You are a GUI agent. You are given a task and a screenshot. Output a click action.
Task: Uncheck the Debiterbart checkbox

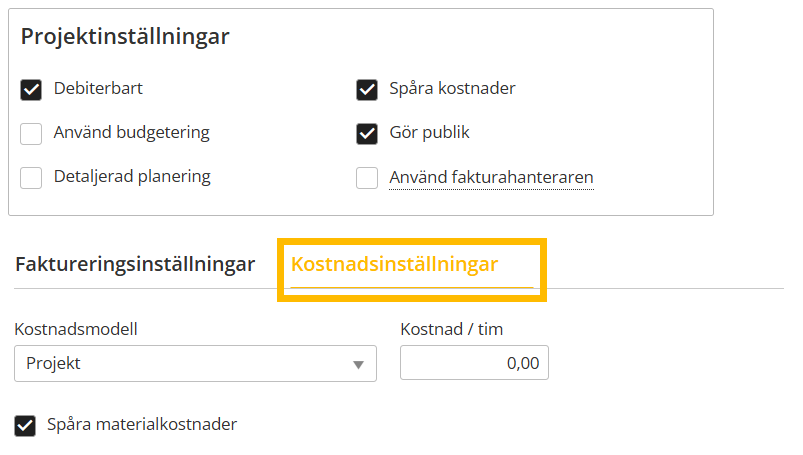(x=31, y=89)
